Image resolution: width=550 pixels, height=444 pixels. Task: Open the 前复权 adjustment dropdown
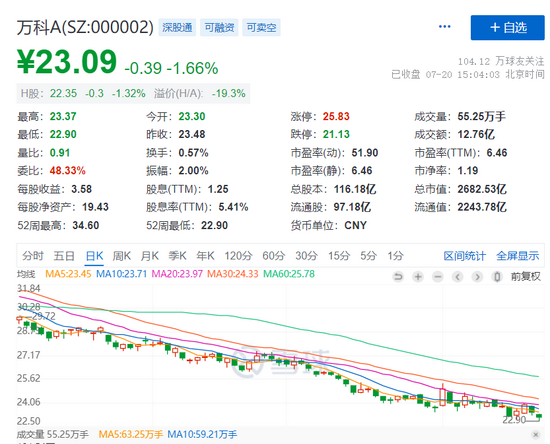click(526, 277)
